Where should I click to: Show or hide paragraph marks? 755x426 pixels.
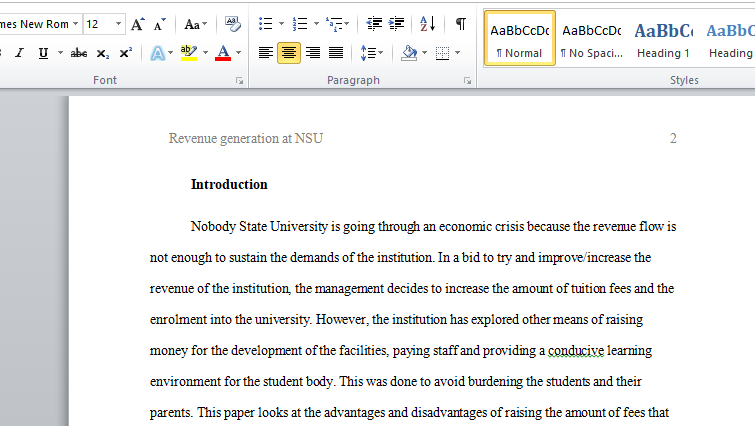pyautogui.click(x=461, y=24)
